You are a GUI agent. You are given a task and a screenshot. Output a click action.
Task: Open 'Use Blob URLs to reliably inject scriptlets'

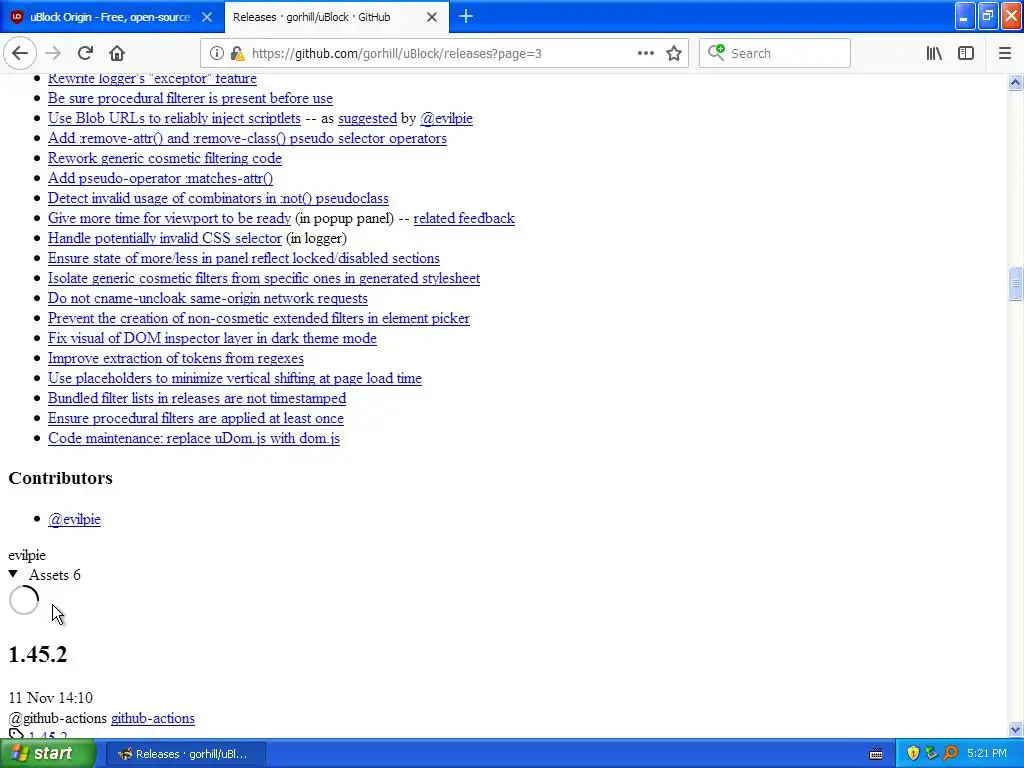[174, 118]
